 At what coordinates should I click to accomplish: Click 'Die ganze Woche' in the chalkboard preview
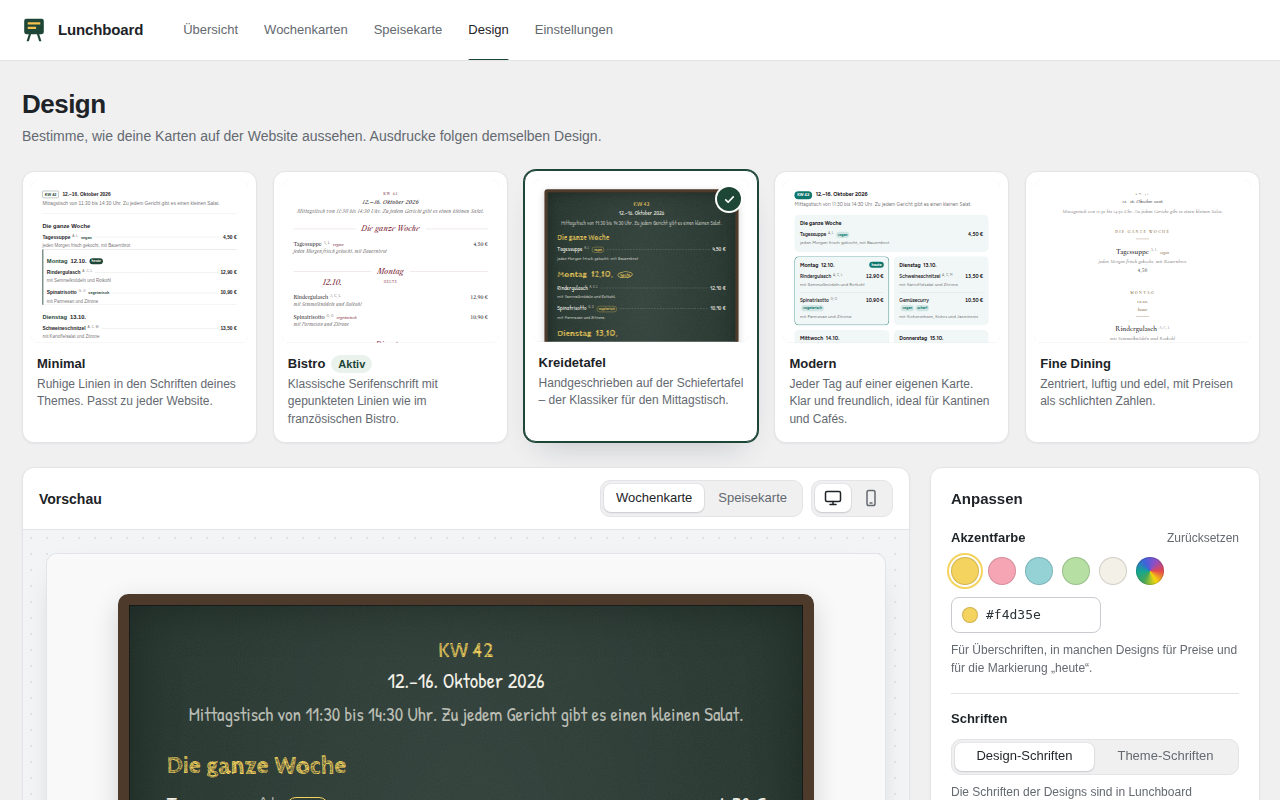(257, 766)
